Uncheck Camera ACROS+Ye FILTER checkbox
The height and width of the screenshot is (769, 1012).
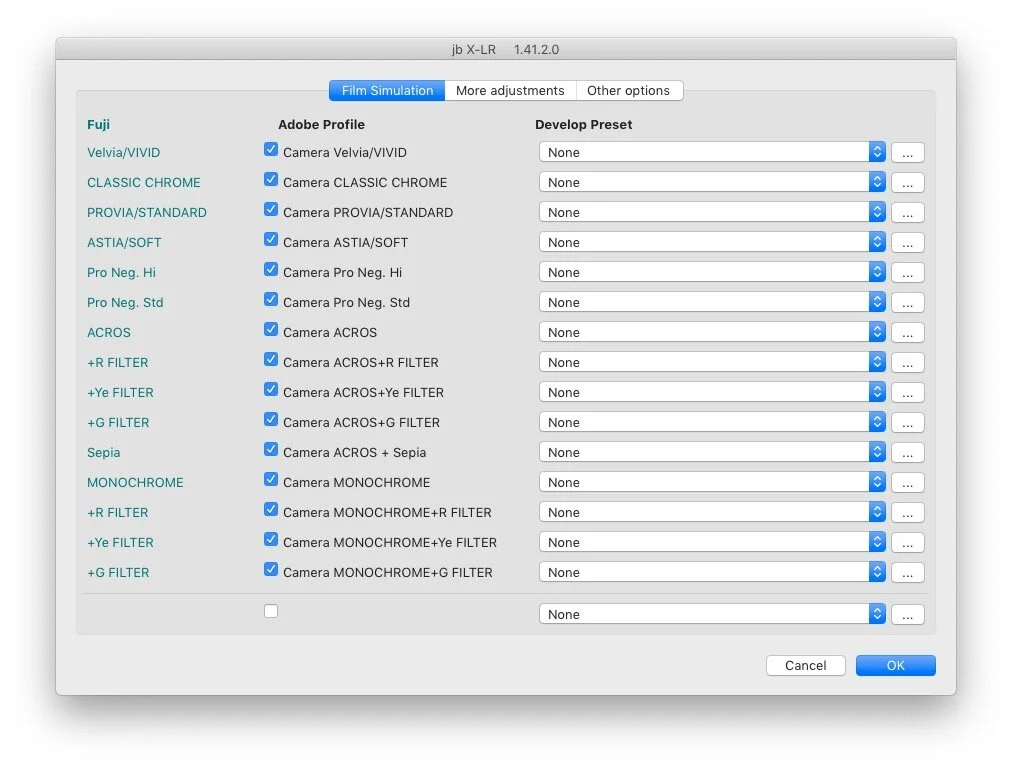(x=271, y=390)
